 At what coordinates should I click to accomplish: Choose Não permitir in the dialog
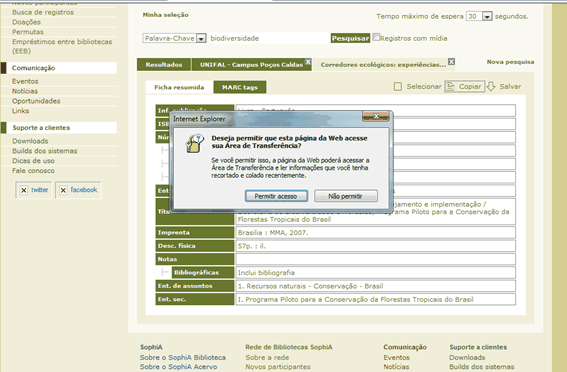click(346, 196)
